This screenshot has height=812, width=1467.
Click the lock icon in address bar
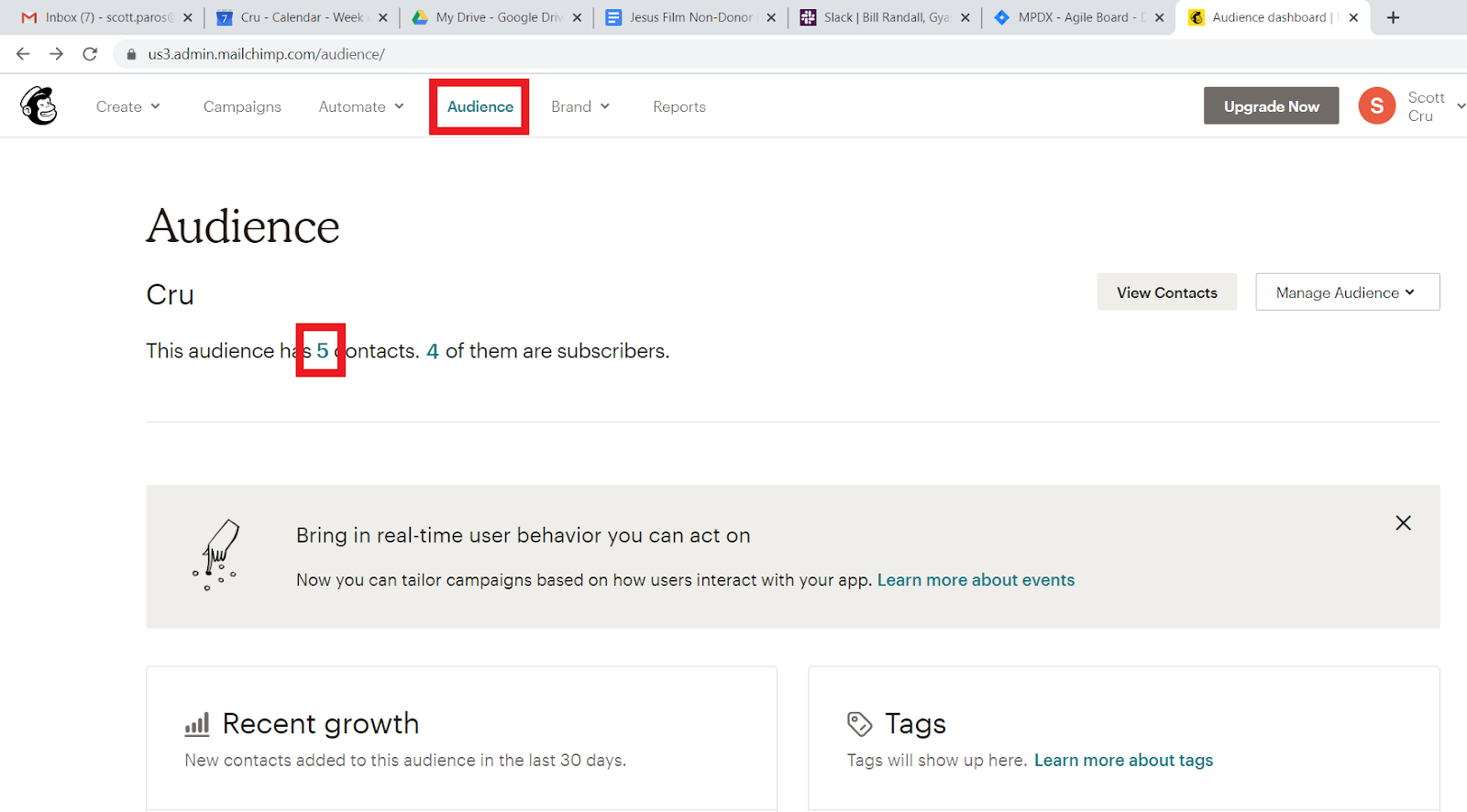click(131, 54)
